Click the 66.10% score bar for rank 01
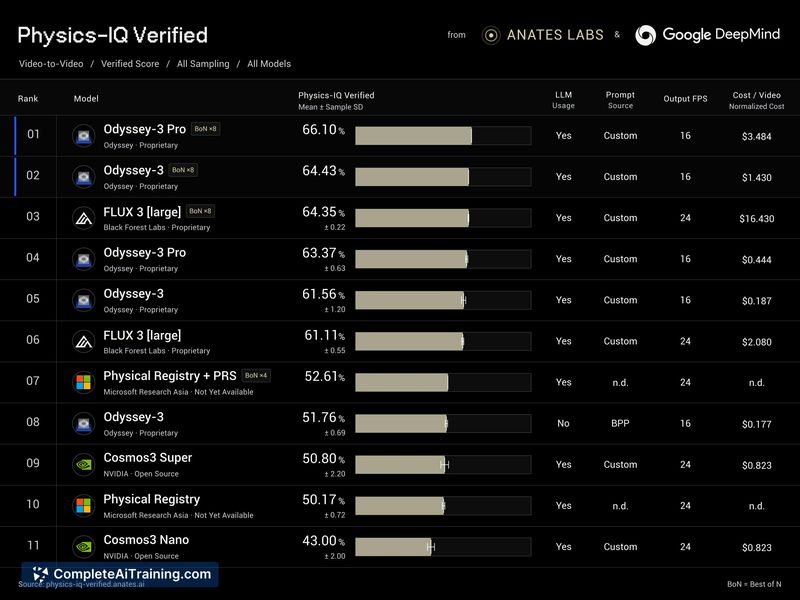 (x=443, y=136)
